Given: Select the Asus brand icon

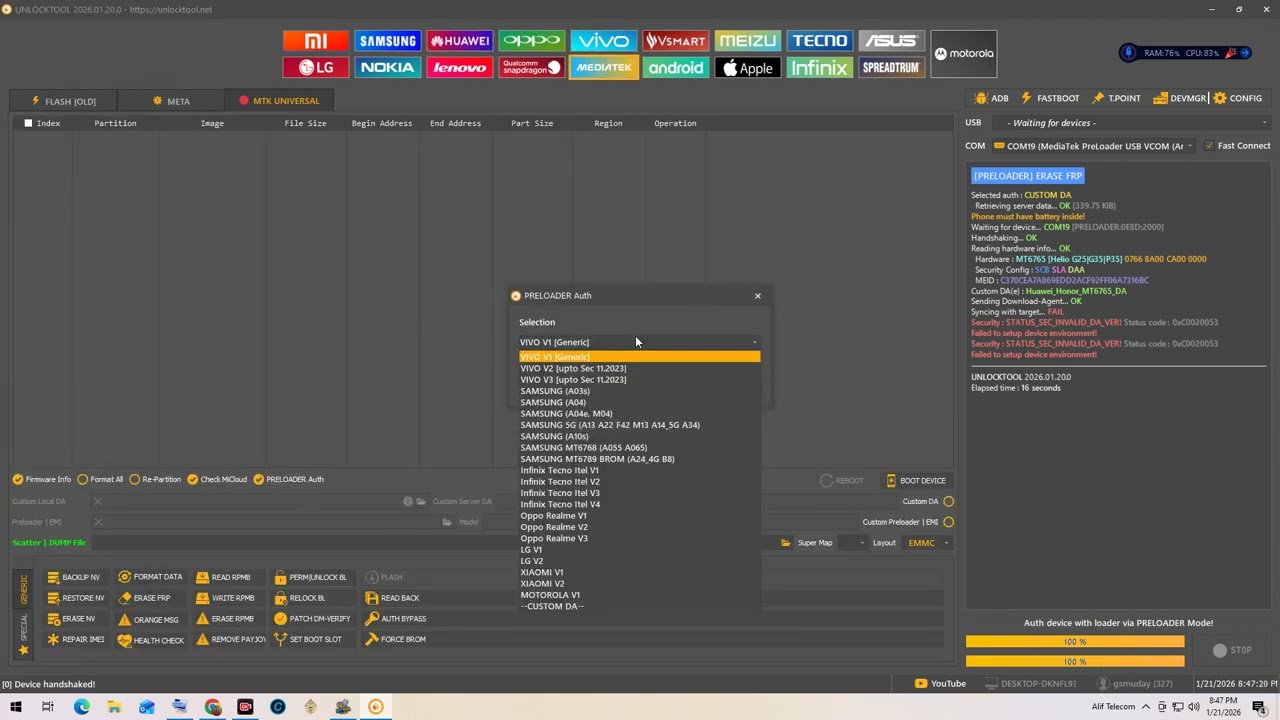Looking at the screenshot, I should click(892, 41).
